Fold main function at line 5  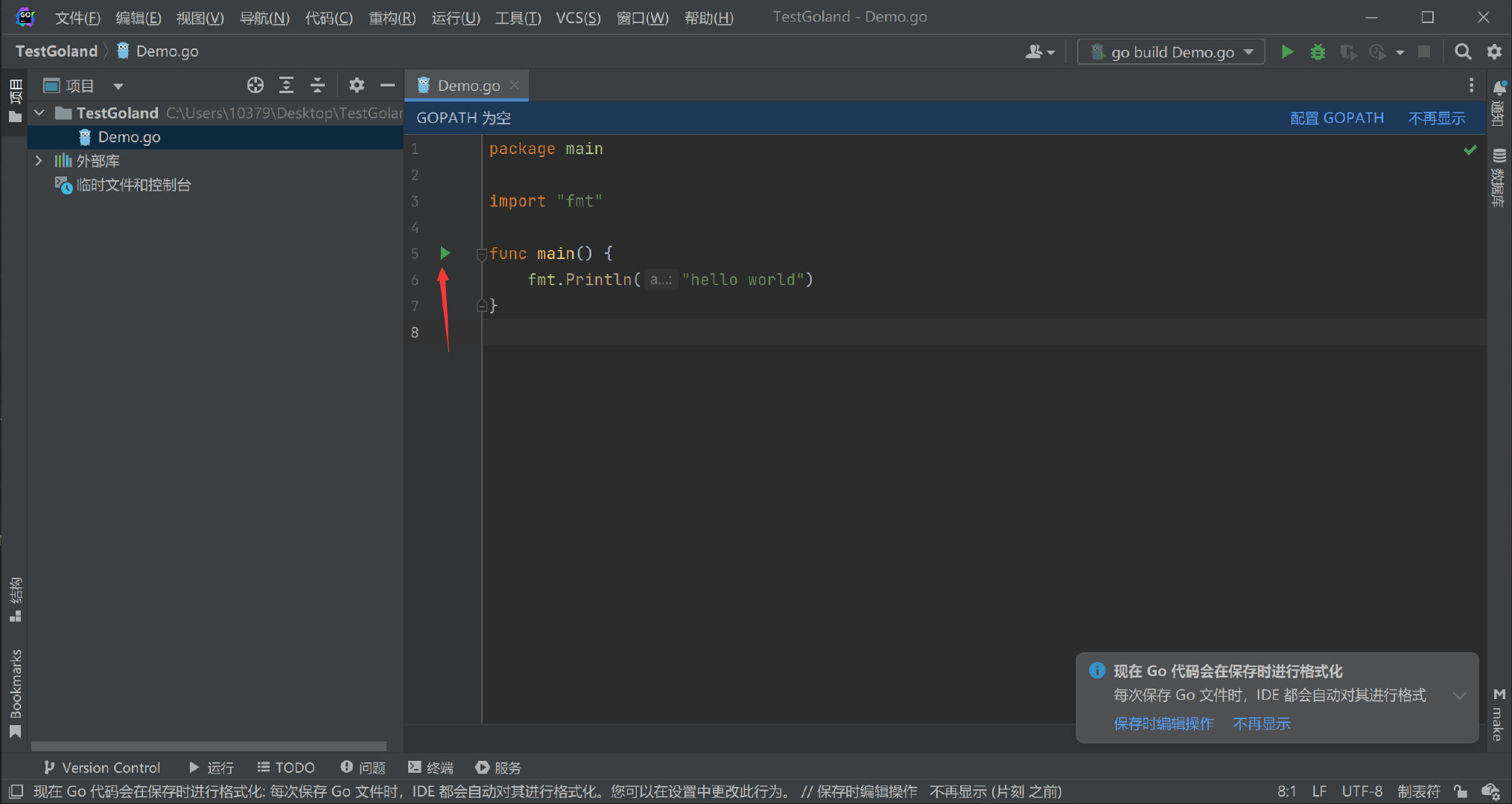click(x=481, y=254)
